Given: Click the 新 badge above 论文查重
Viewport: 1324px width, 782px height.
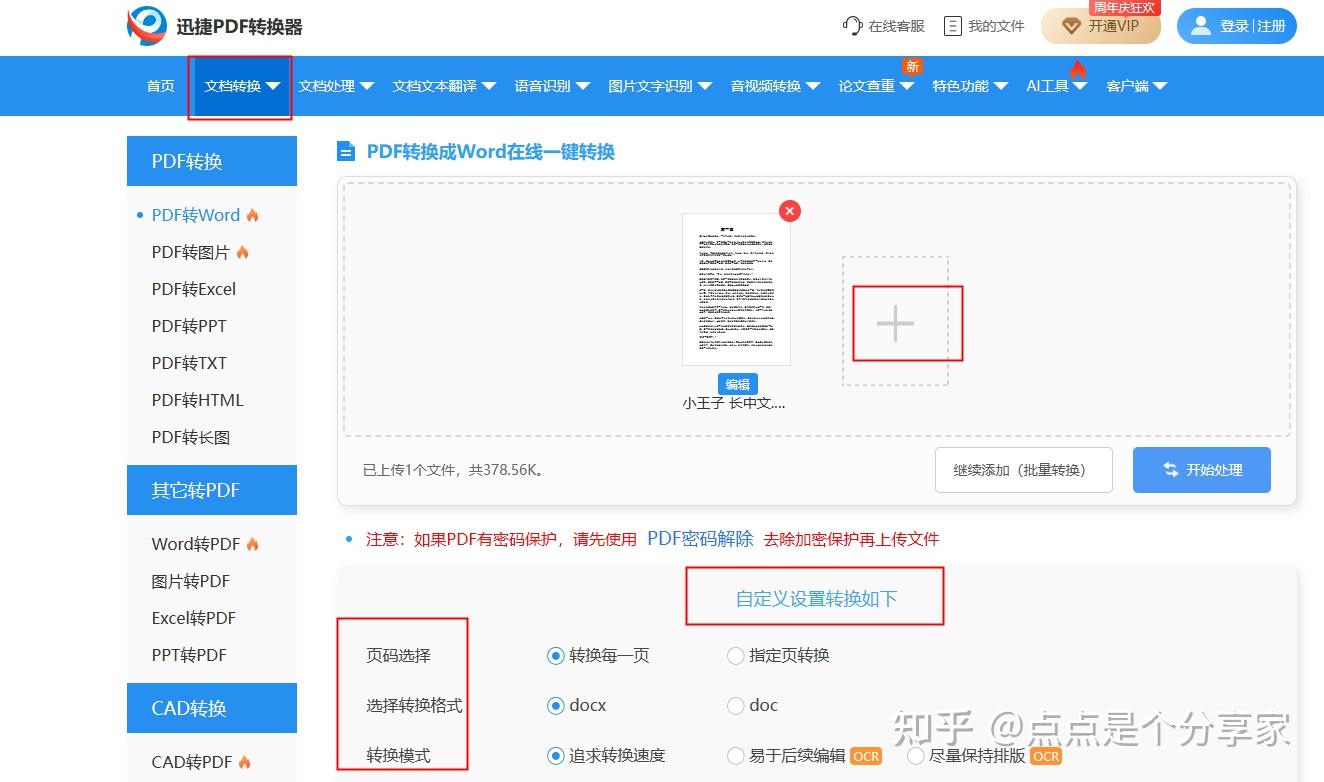Looking at the screenshot, I should (912, 66).
